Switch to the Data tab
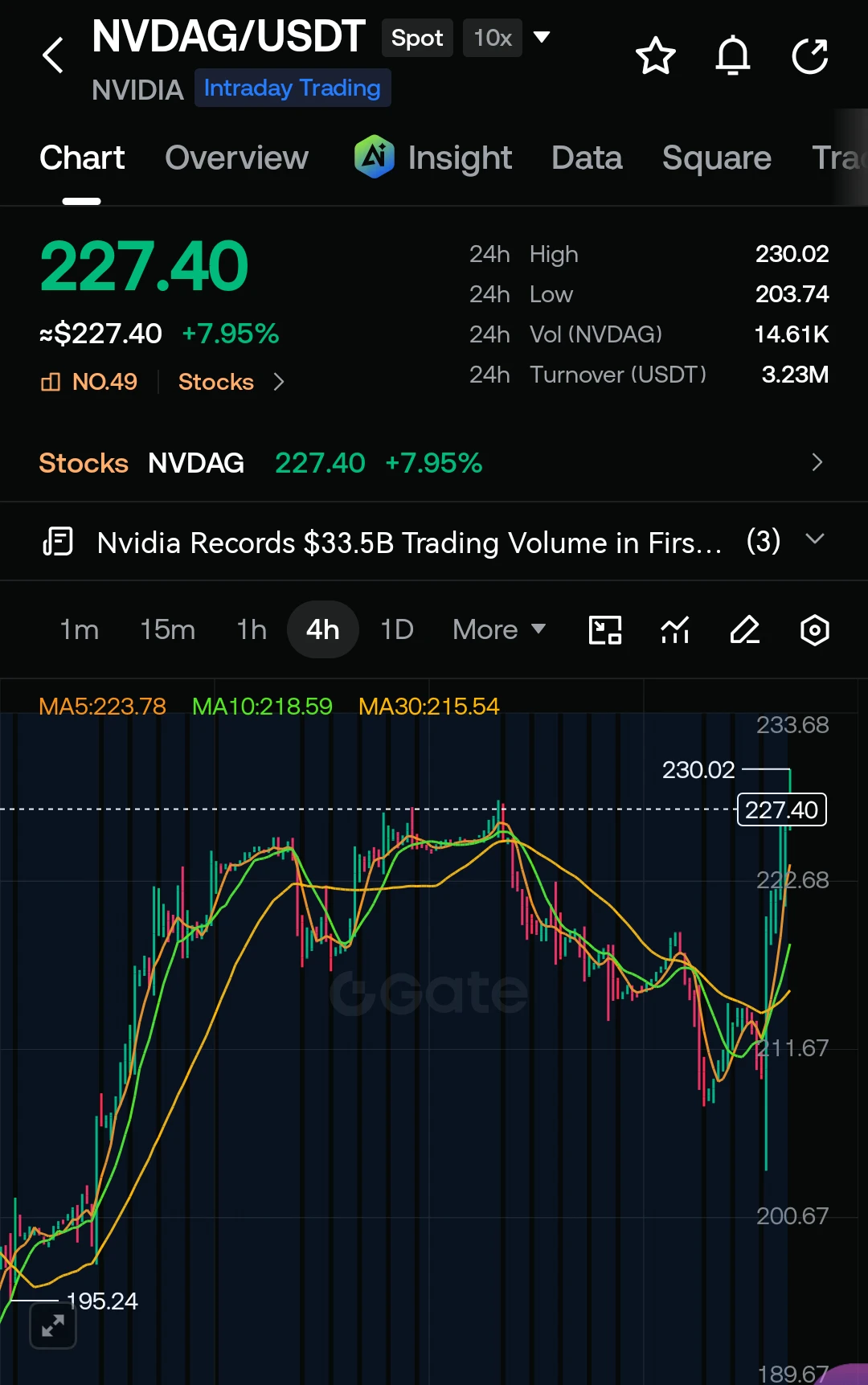868x1385 pixels. tap(587, 158)
